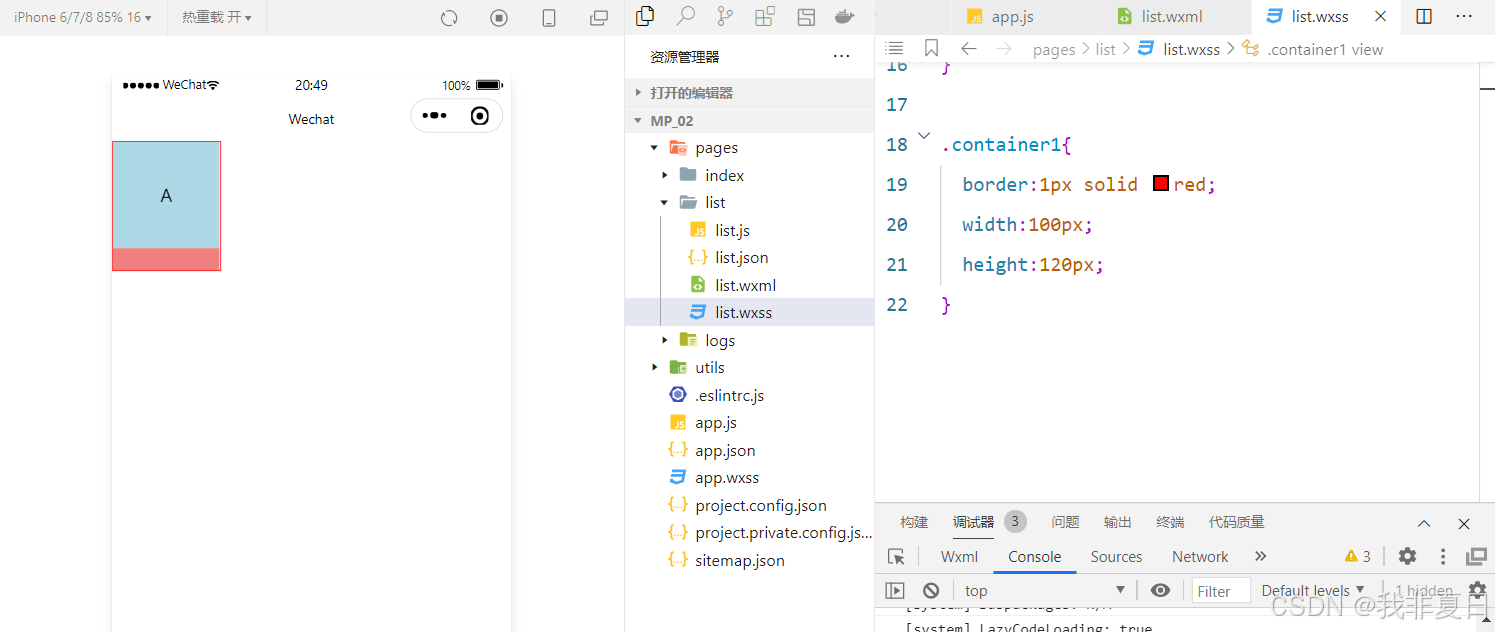Open the extensions icon
This screenshot has height=632, width=1495.
(x=765, y=16)
